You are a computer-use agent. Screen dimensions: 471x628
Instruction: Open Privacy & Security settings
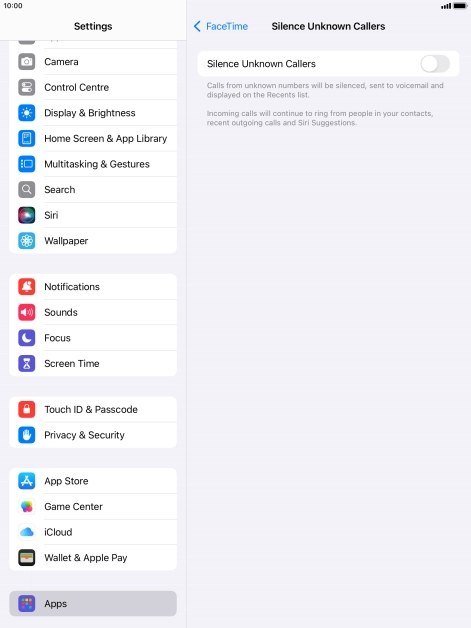[93, 435]
